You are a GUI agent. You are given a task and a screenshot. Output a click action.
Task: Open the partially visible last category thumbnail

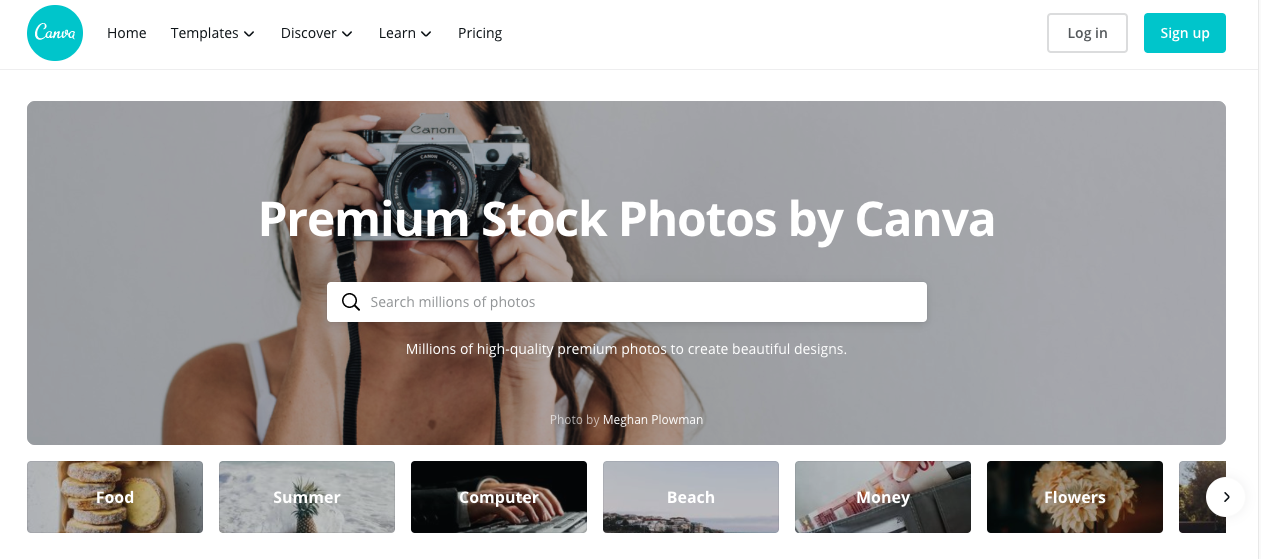coord(1202,497)
